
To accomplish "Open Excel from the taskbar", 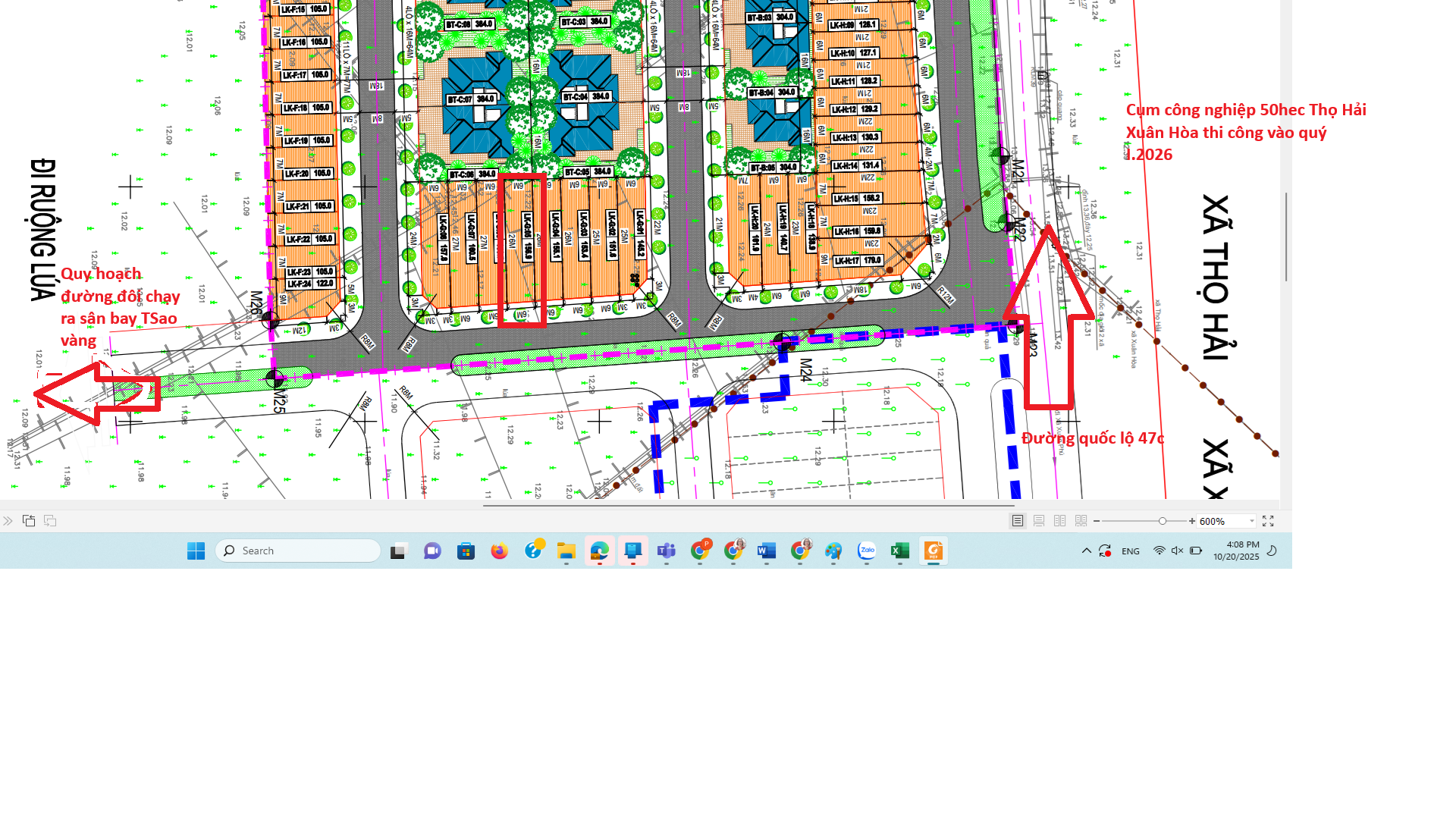I will [900, 551].
